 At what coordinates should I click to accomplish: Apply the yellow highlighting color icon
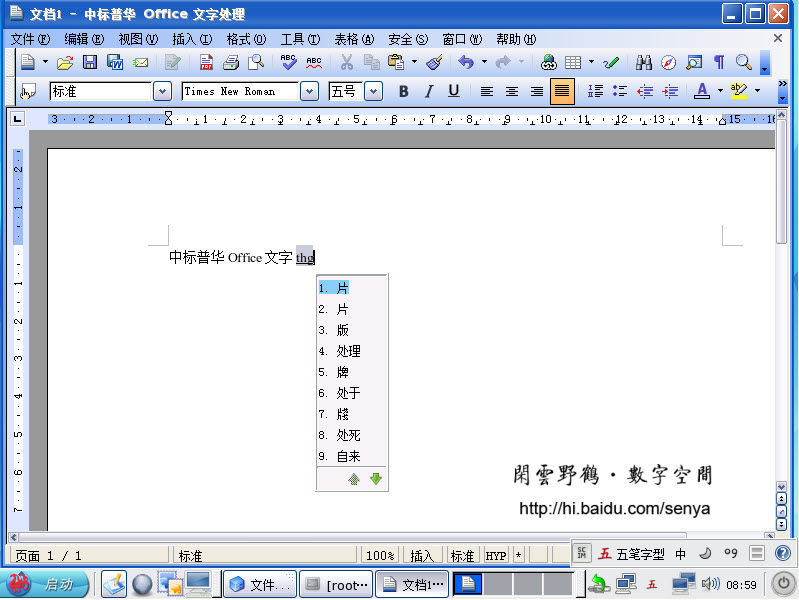pyautogui.click(x=738, y=91)
